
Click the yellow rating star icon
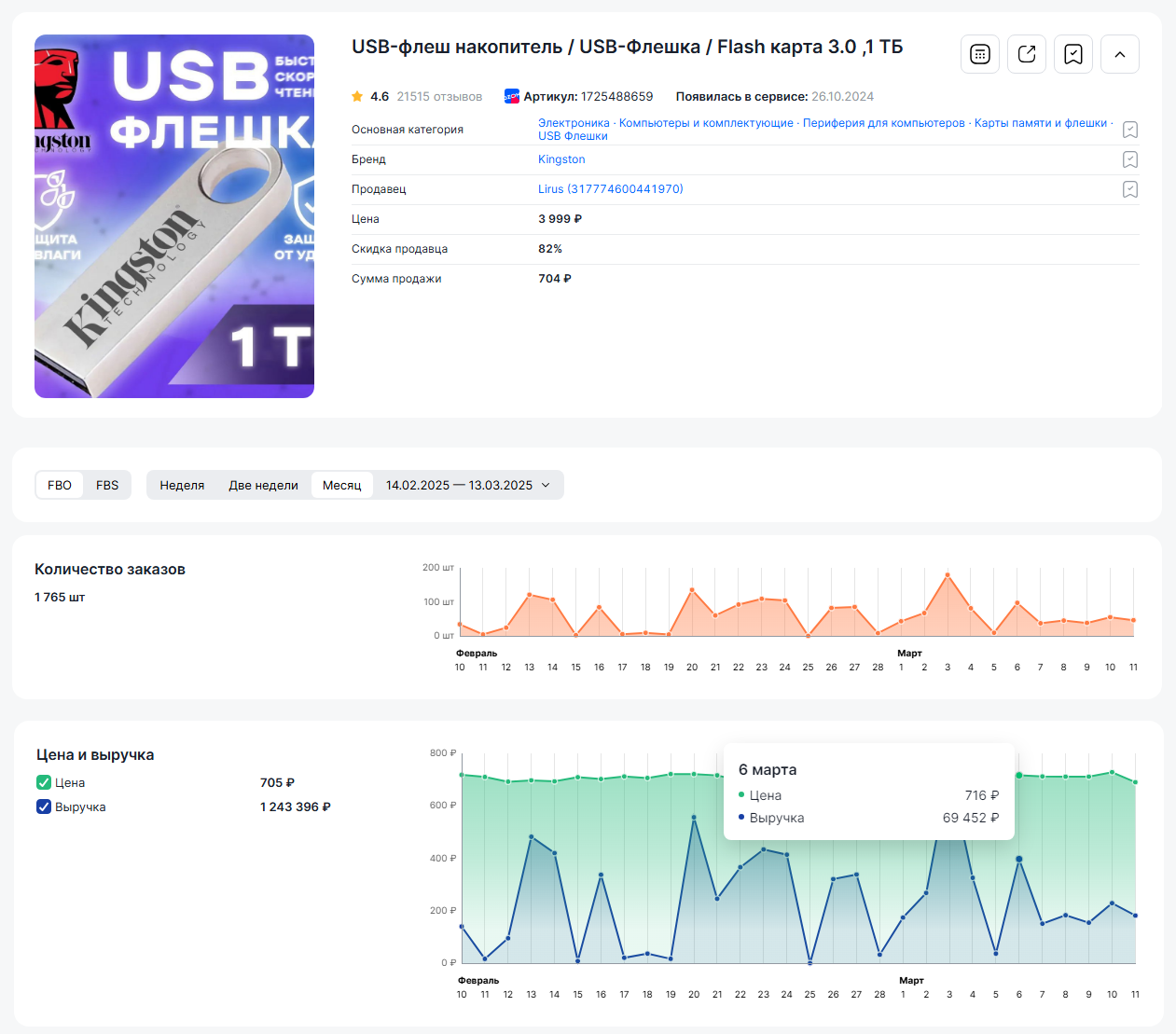(x=357, y=96)
